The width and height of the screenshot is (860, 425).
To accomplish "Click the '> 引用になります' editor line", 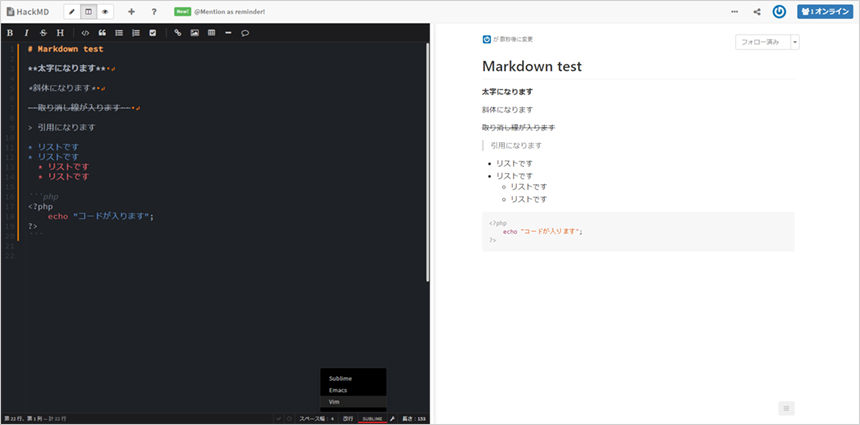I will [61, 127].
